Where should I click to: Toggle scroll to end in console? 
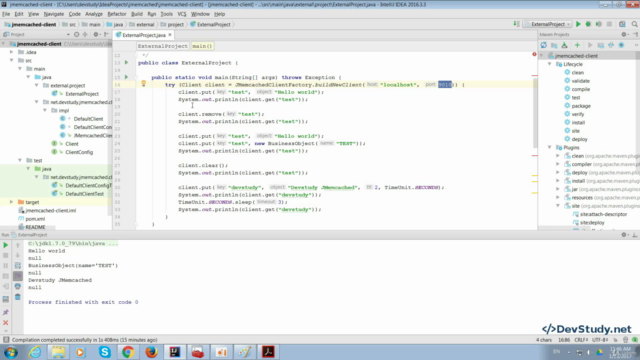pyautogui.click(x=18, y=276)
